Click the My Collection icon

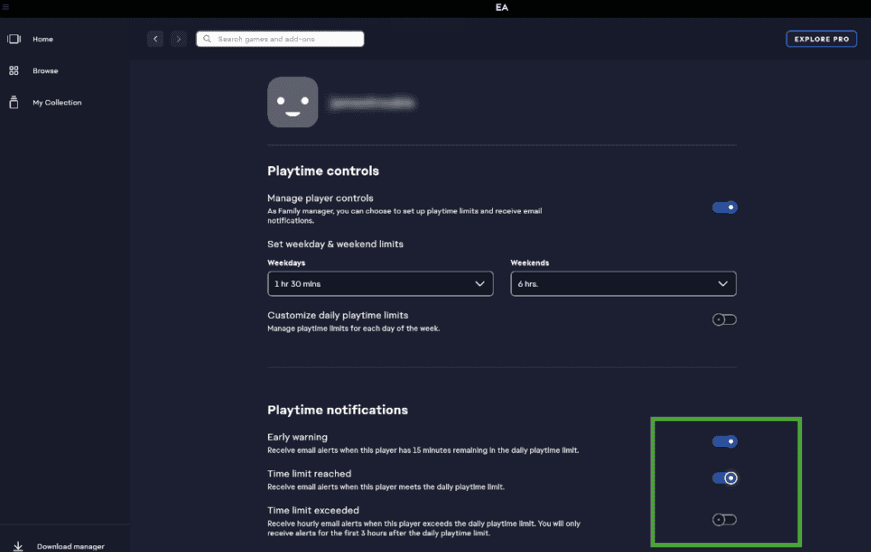14,102
